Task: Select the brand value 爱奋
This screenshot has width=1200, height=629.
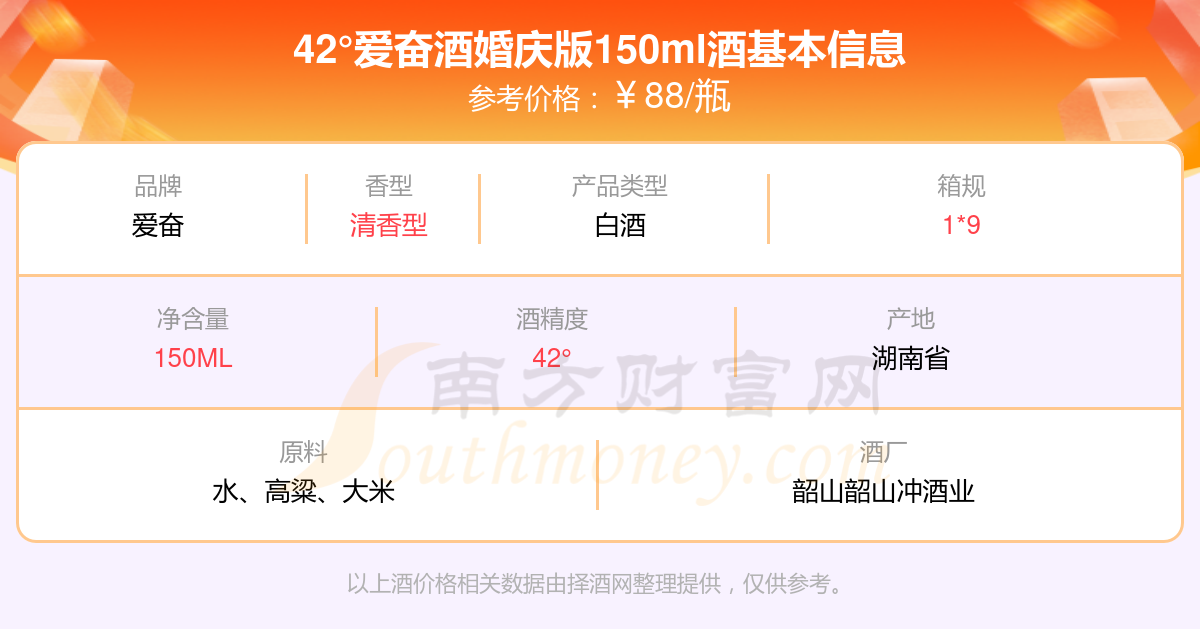Action: [x=158, y=225]
